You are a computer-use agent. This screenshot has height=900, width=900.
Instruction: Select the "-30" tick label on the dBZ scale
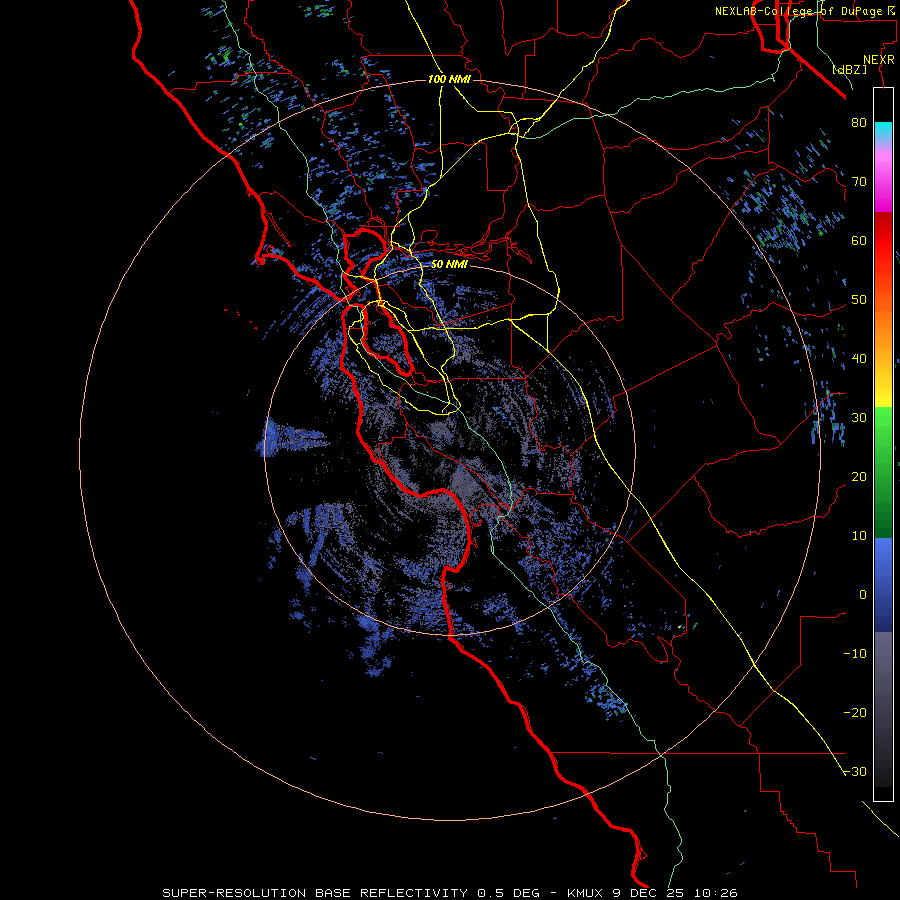(855, 771)
